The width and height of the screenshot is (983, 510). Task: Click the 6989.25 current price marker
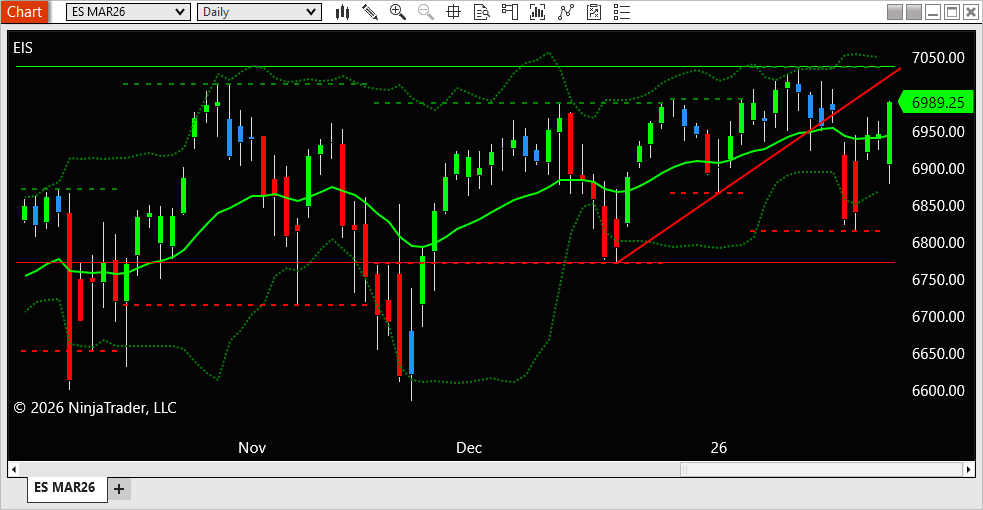(x=936, y=103)
